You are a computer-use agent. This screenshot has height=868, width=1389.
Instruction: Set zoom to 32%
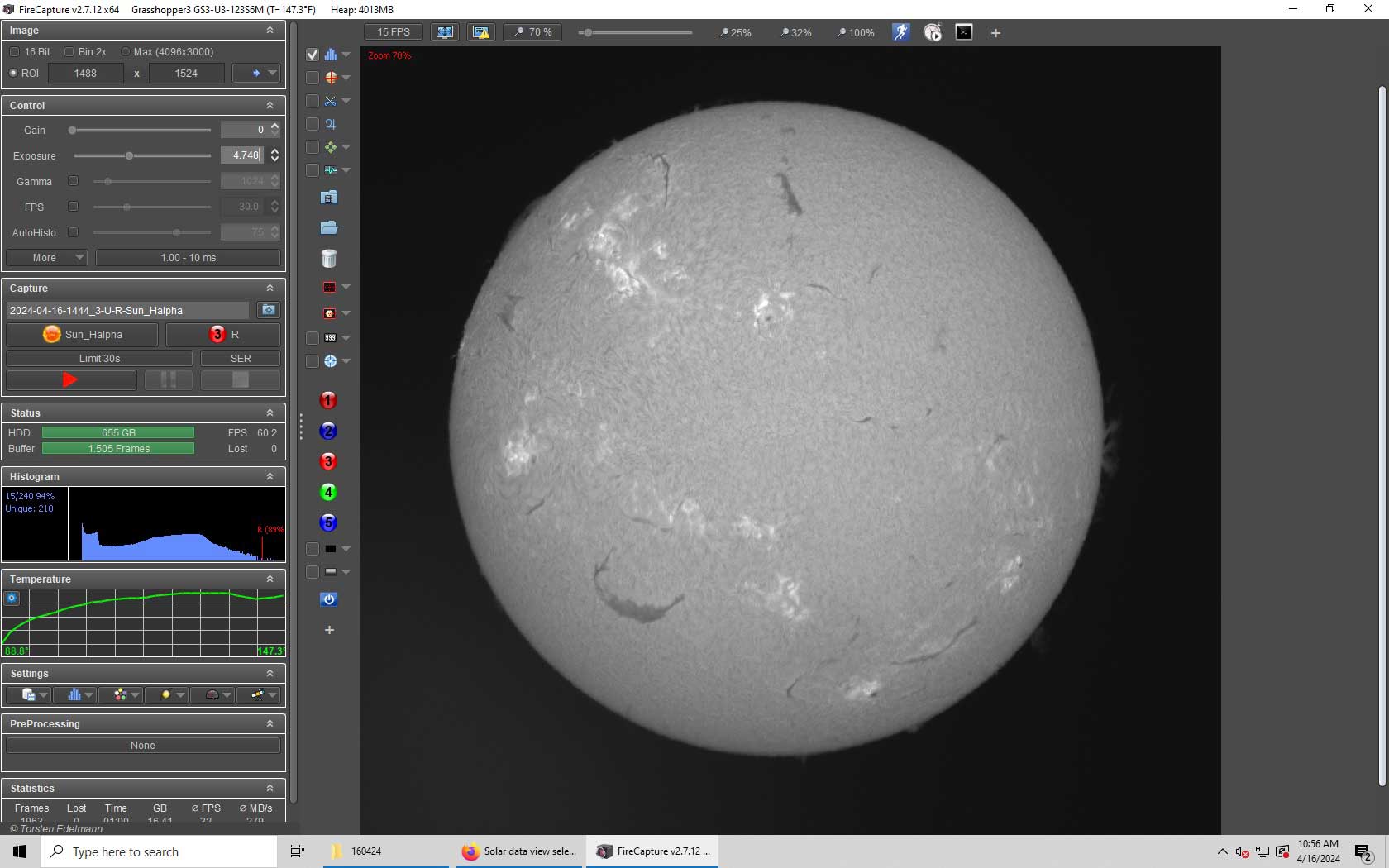(x=796, y=33)
